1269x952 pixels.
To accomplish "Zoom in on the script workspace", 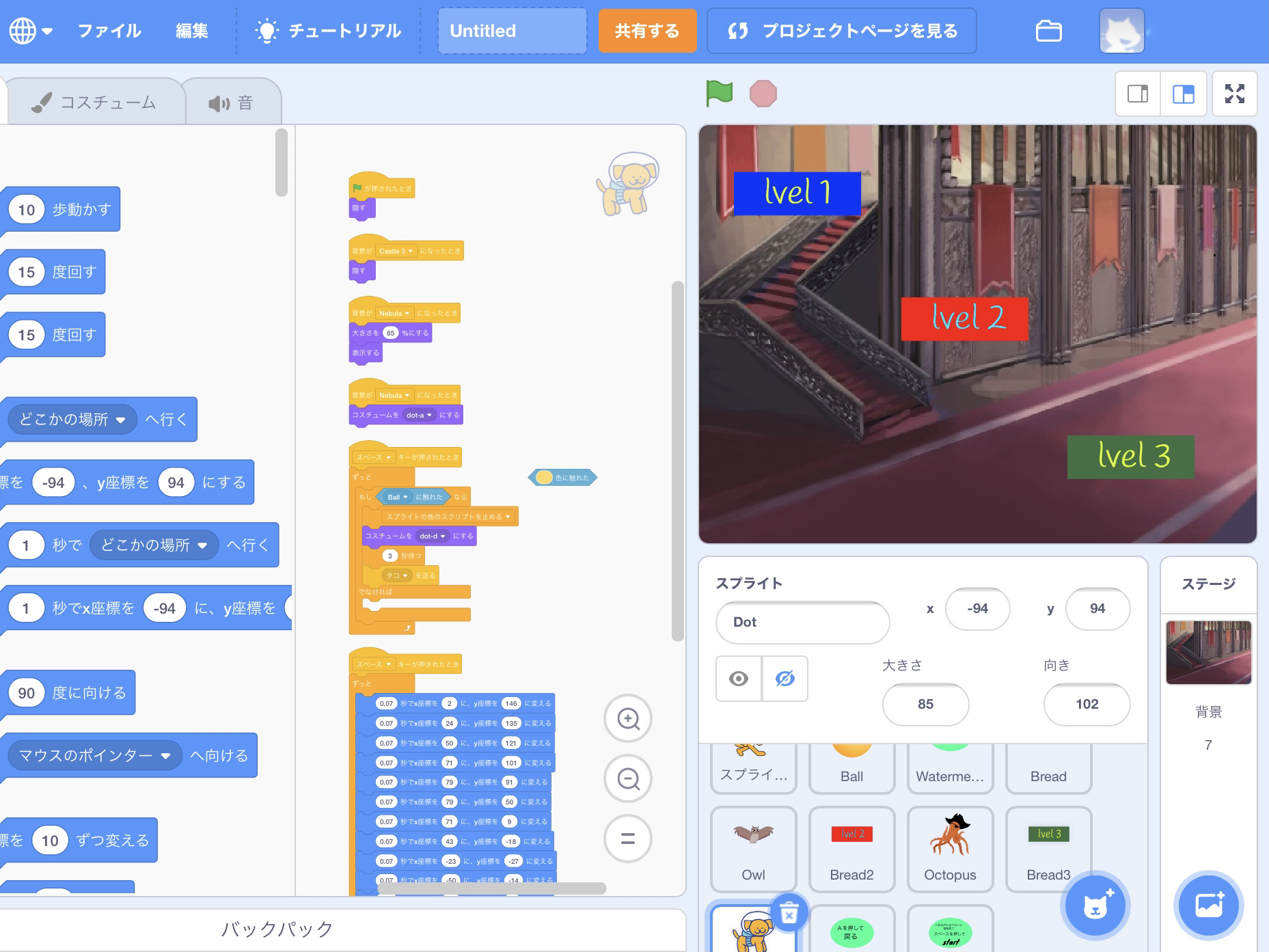I will [628, 718].
